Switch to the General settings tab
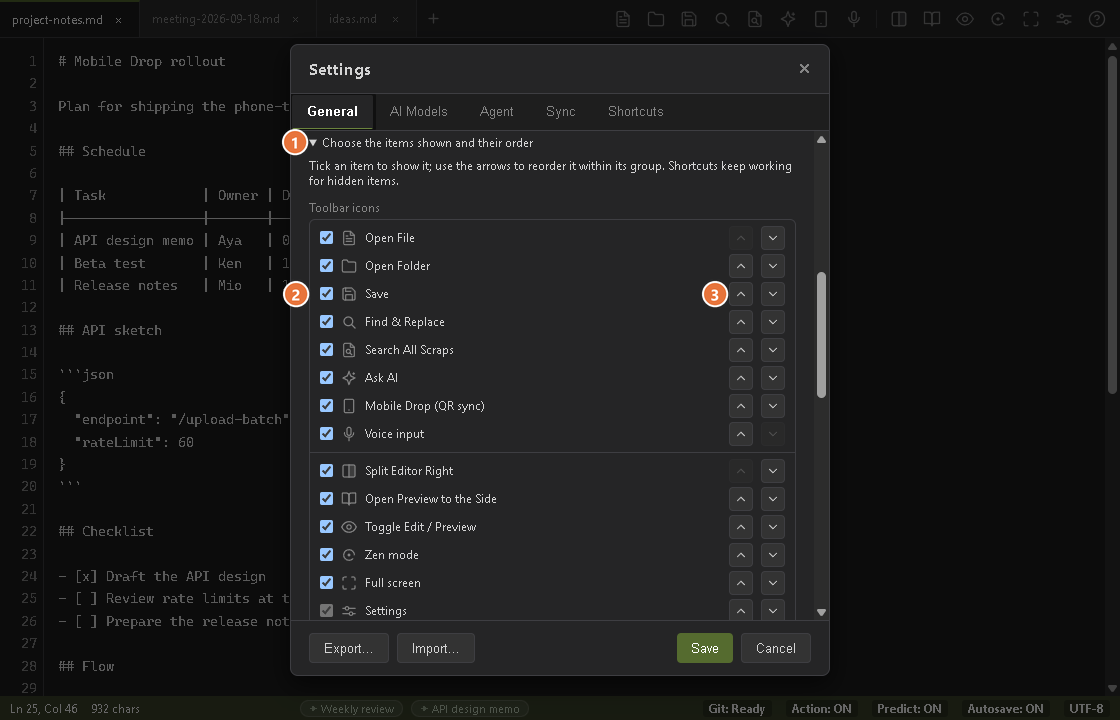 click(332, 111)
